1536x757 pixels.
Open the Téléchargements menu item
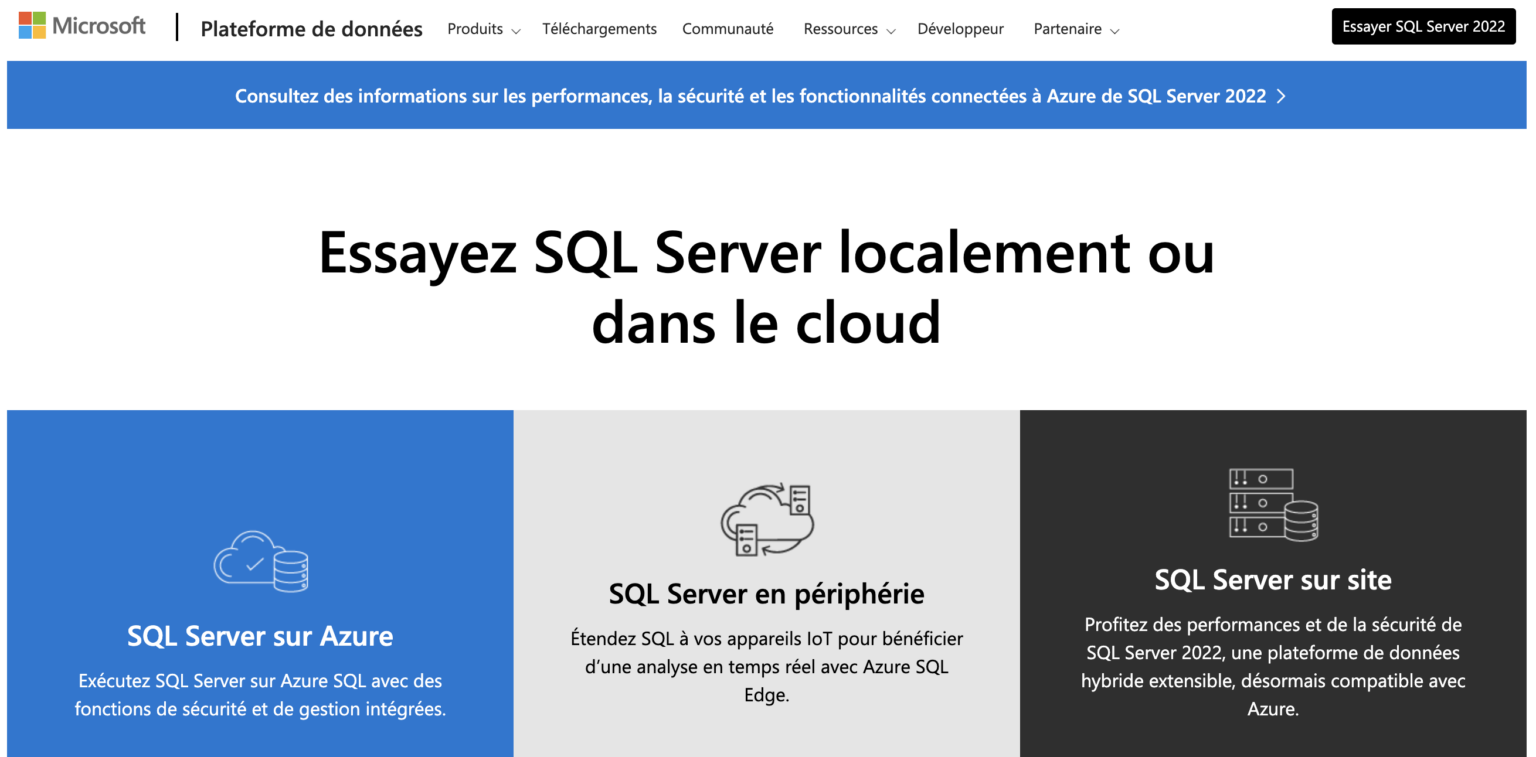tap(599, 29)
